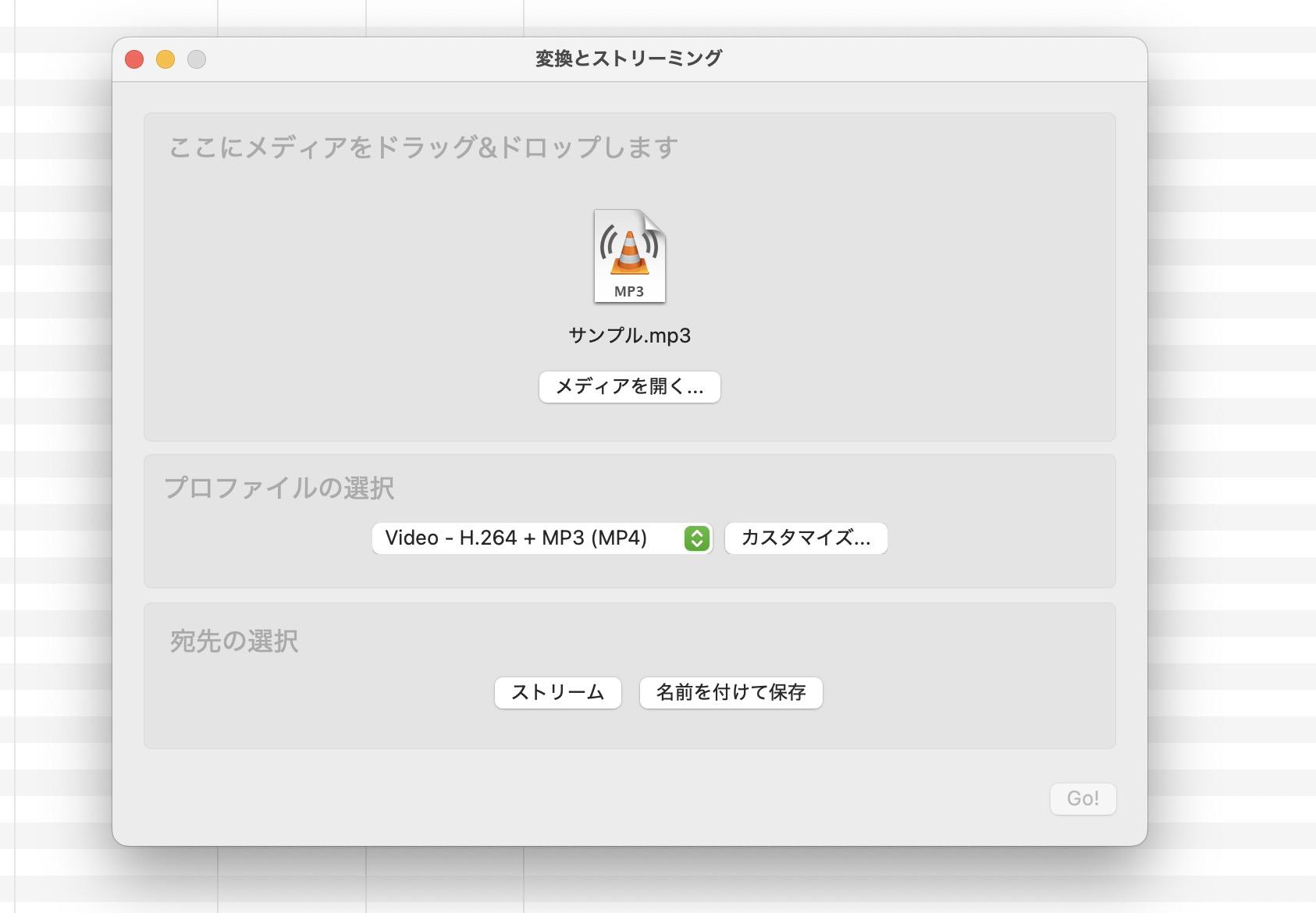1316x913 pixels.
Task: Click the red close button icon
Action: tap(134, 58)
